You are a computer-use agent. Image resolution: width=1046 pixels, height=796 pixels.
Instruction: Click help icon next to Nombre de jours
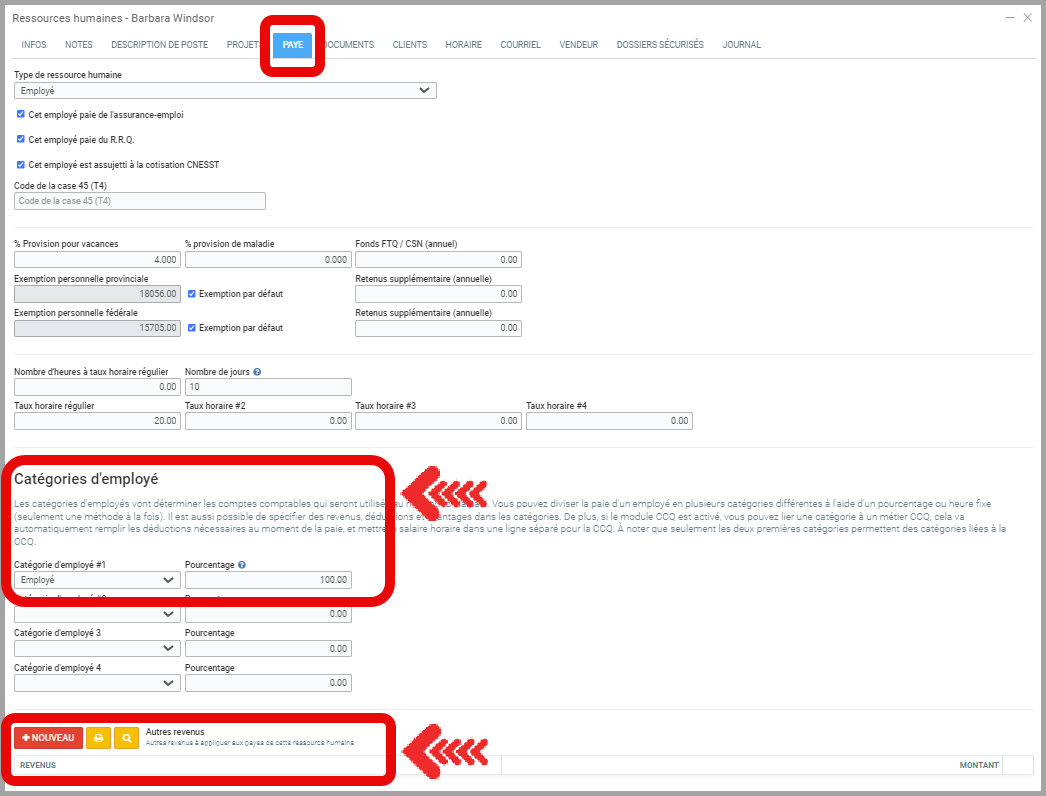pyautogui.click(x=258, y=372)
